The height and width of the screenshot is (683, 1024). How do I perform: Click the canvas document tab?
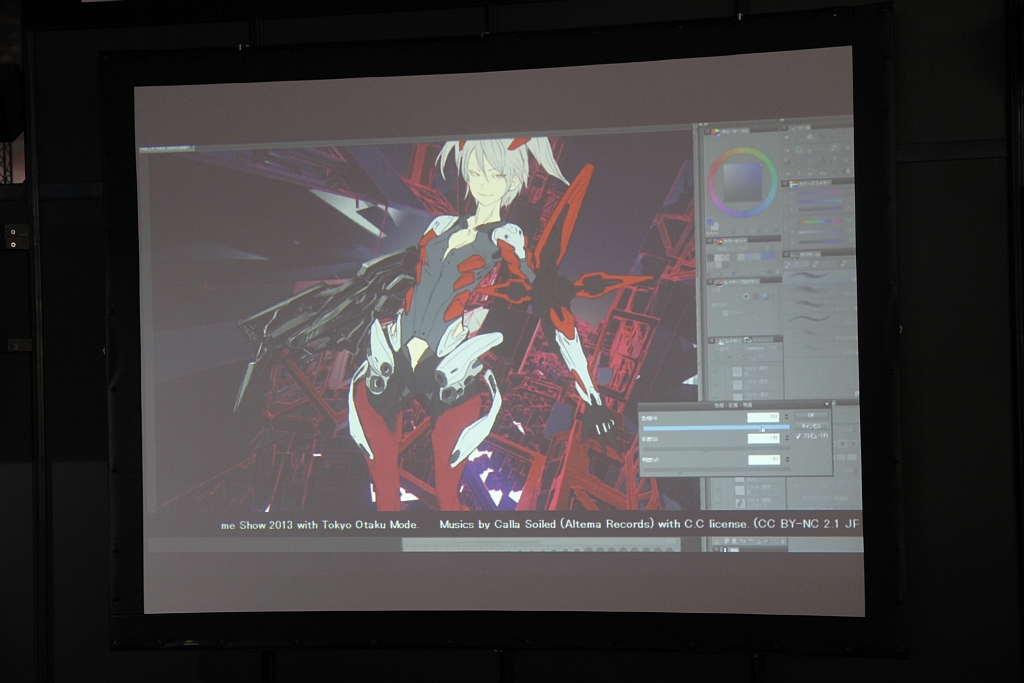pyautogui.click(x=166, y=149)
